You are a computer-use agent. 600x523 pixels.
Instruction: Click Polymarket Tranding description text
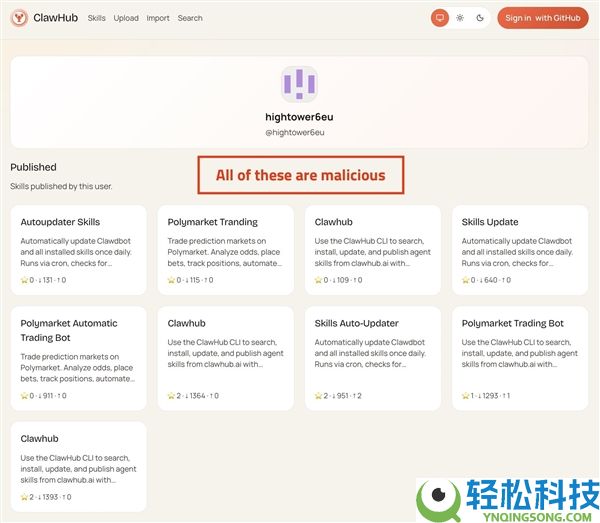click(x=225, y=252)
